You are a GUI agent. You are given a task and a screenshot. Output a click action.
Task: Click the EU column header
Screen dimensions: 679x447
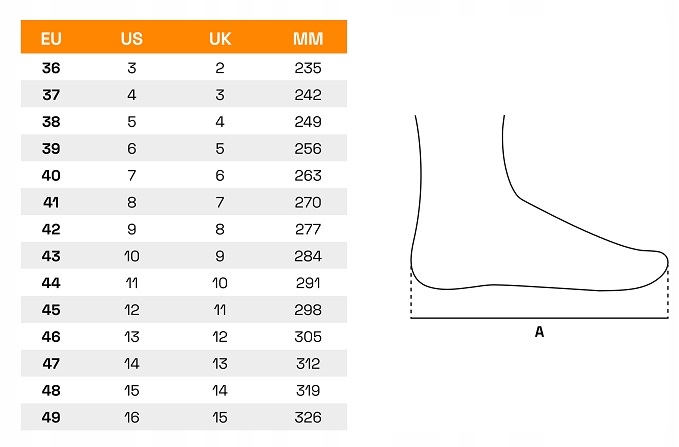pyautogui.click(x=51, y=39)
